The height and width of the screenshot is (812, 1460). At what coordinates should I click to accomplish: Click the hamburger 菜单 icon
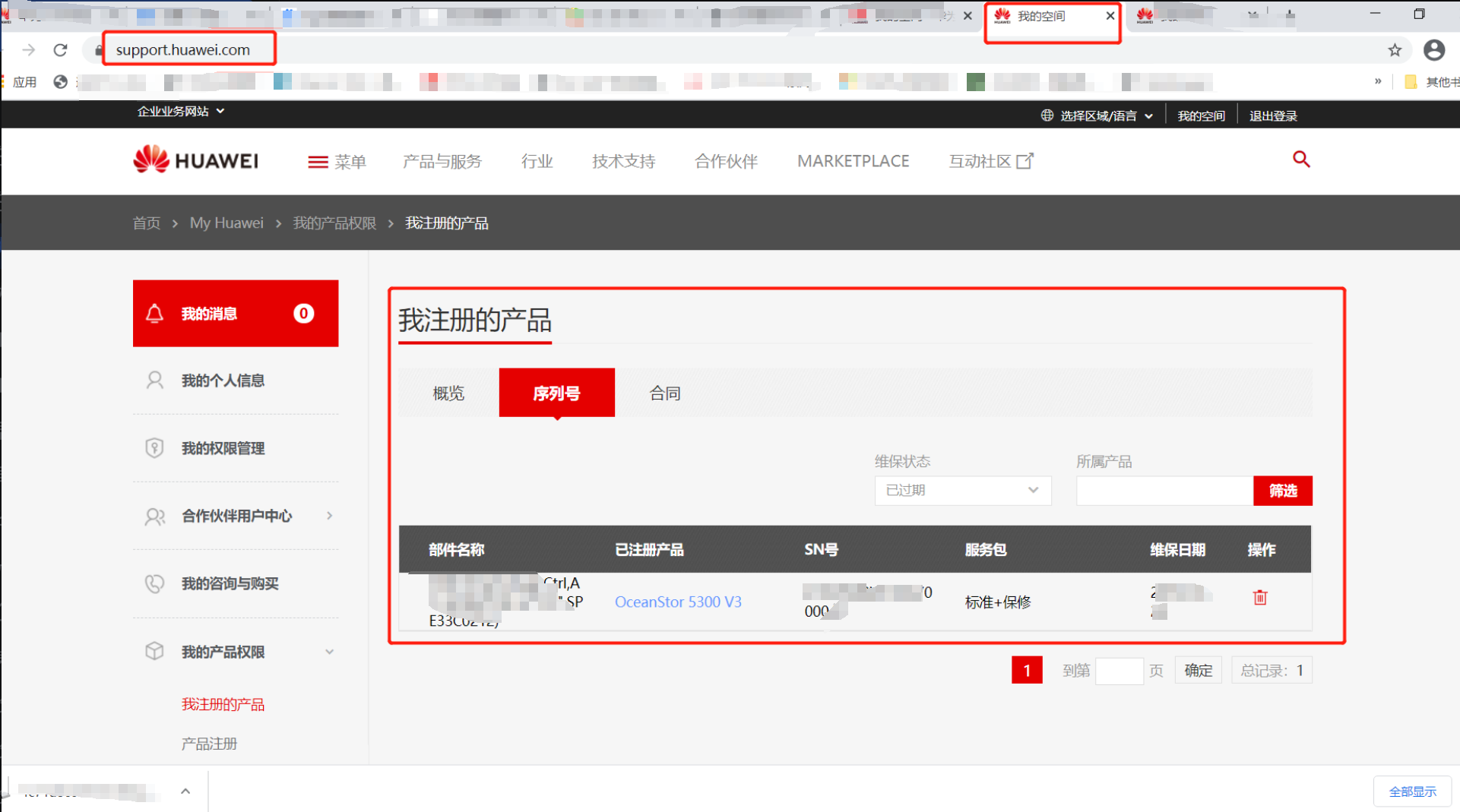(318, 162)
